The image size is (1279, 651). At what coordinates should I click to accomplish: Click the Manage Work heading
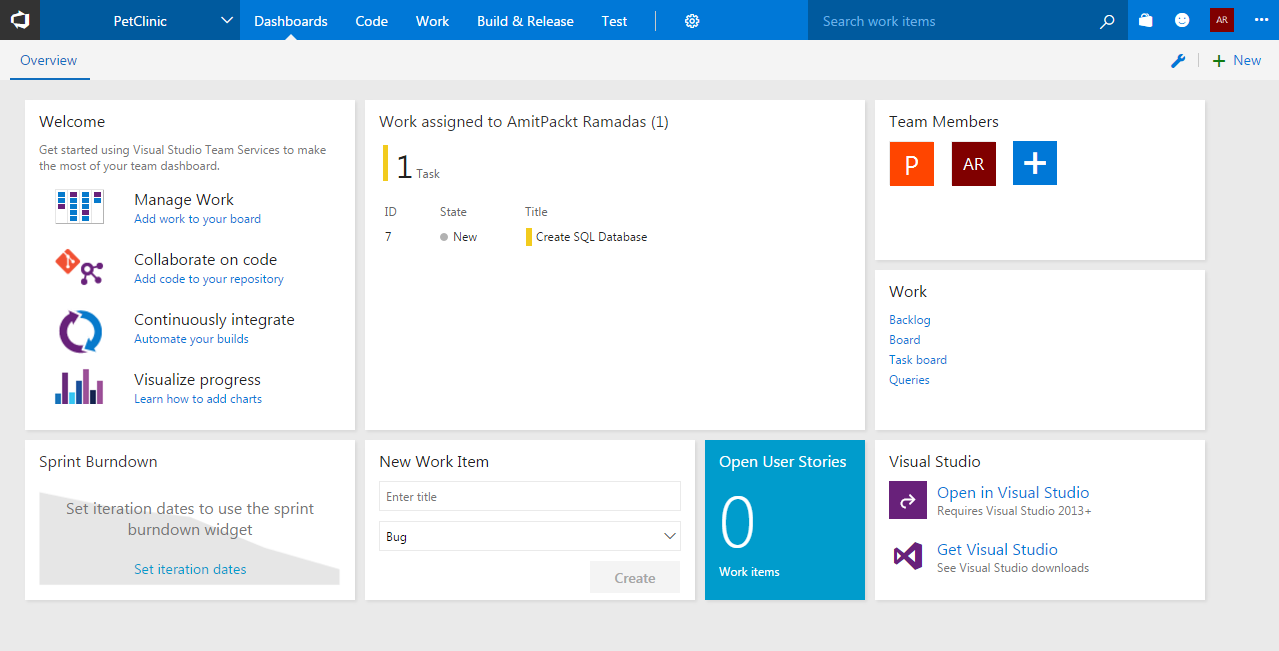[184, 200]
